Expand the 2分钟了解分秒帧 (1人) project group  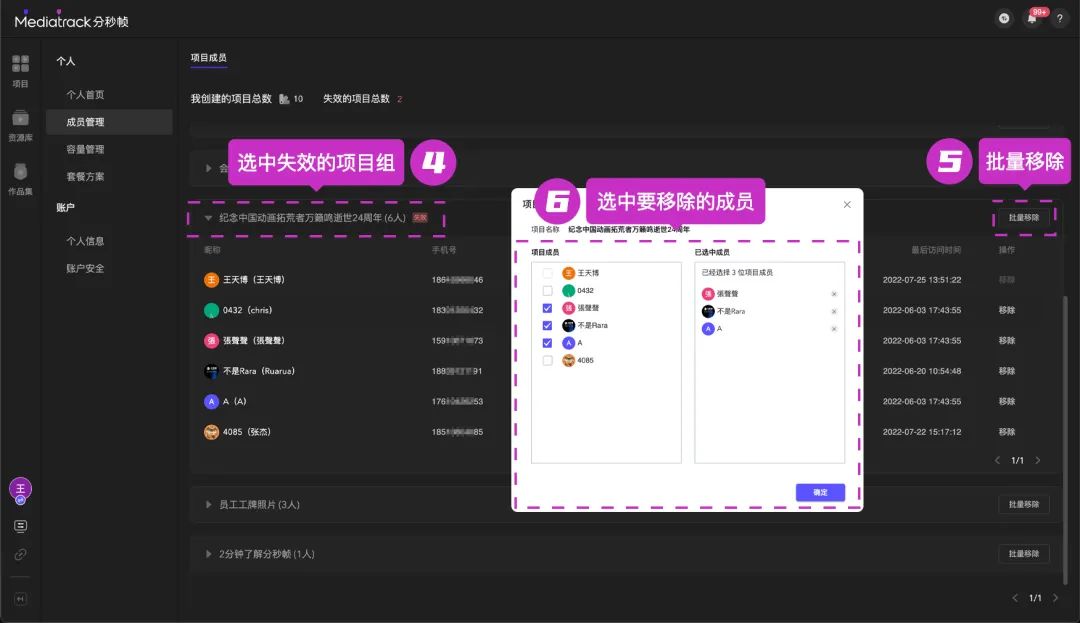(209, 554)
